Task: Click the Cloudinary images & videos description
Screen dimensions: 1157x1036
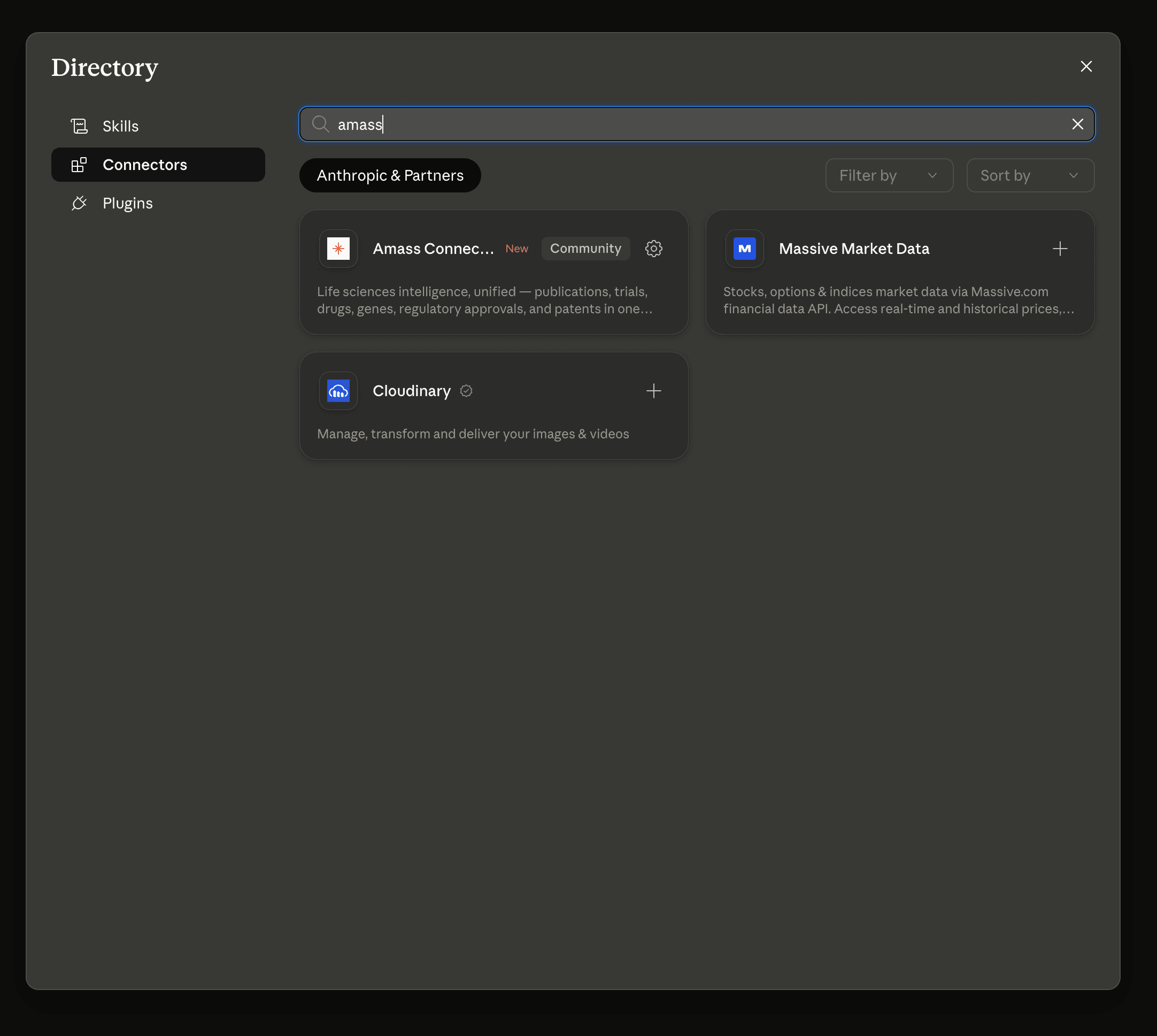Action: click(x=473, y=434)
